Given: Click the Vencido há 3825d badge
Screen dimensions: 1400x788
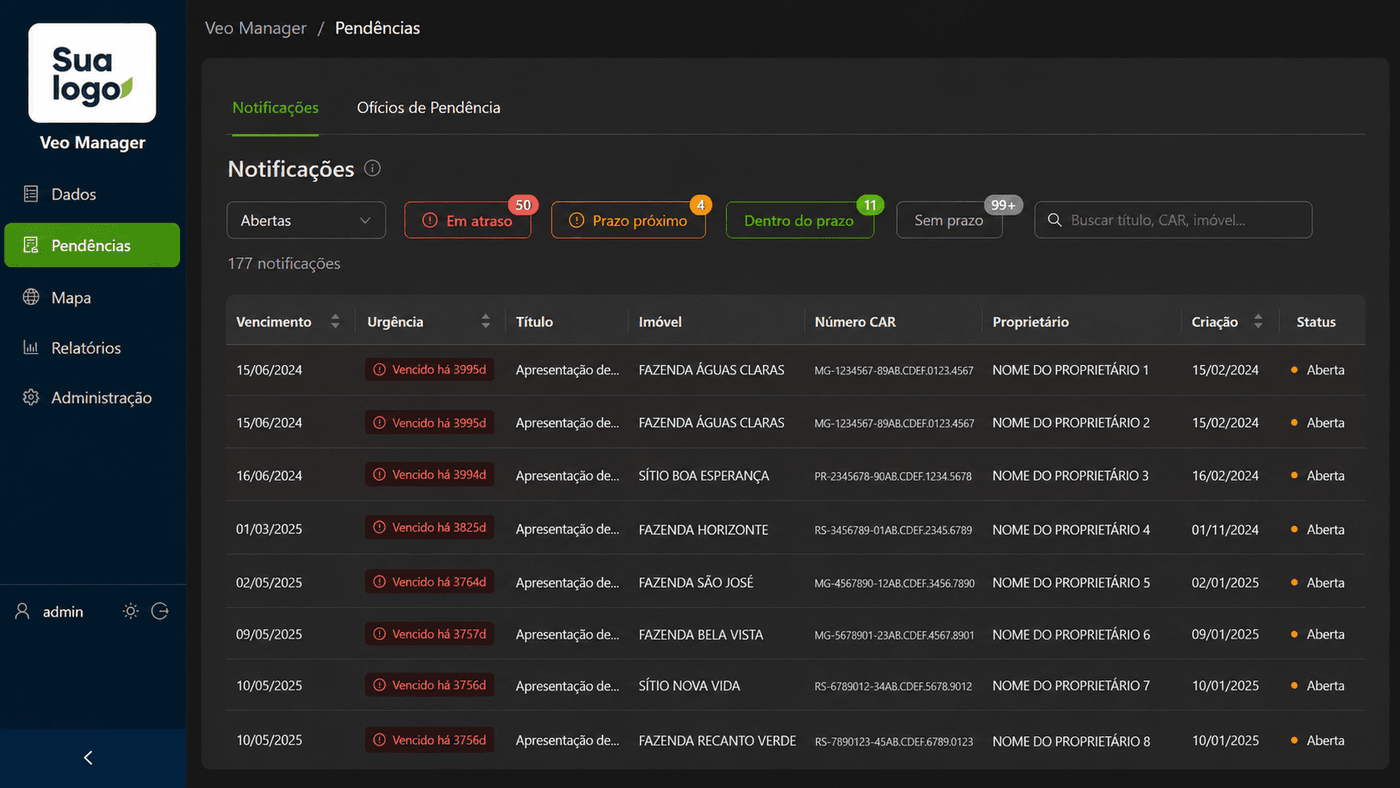Looking at the screenshot, I should pyautogui.click(x=429, y=528).
